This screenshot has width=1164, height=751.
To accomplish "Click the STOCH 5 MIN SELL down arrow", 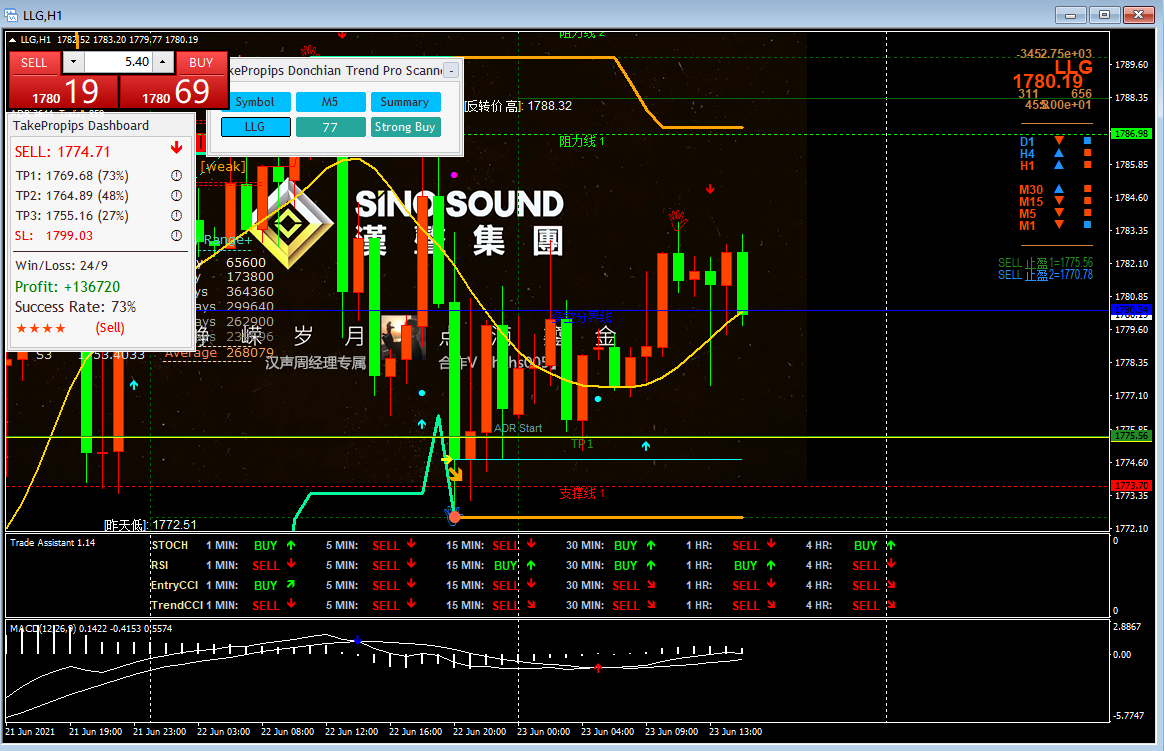I will click(411, 545).
